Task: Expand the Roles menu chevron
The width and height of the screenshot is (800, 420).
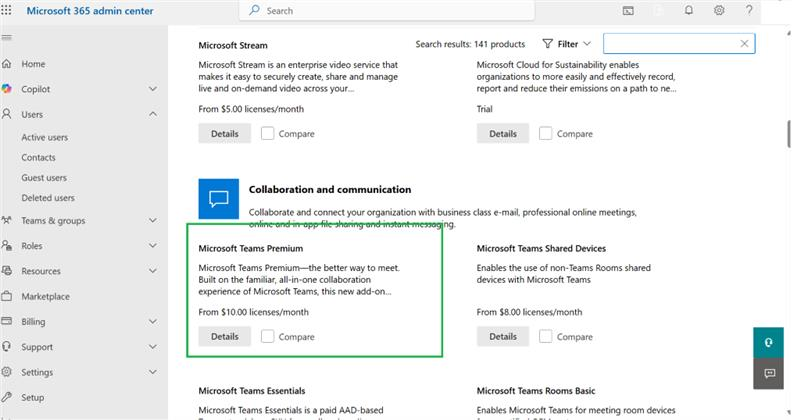Action: pyautogui.click(x=153, y=245)
